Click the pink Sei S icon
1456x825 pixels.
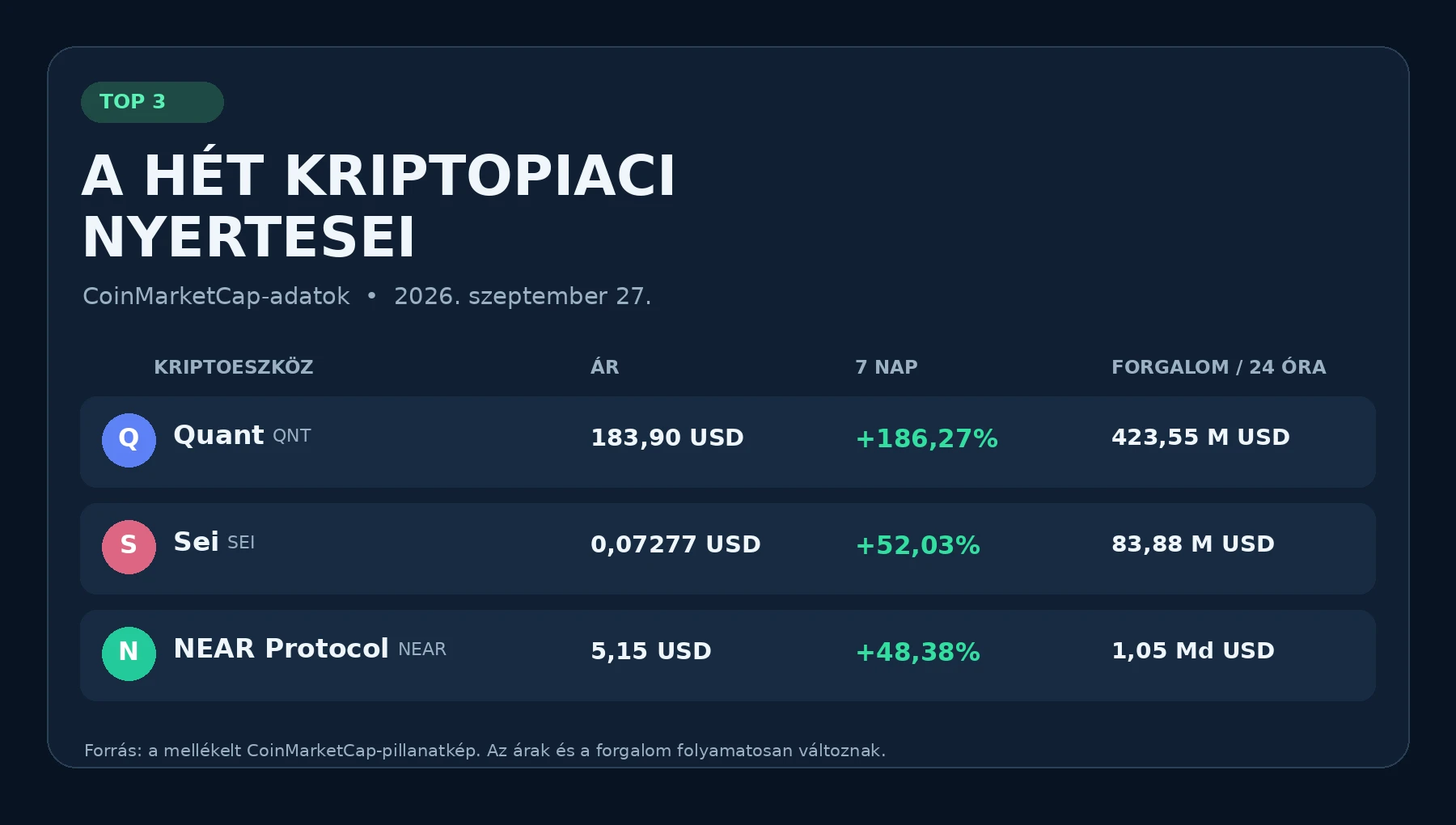tap(129, 547)
